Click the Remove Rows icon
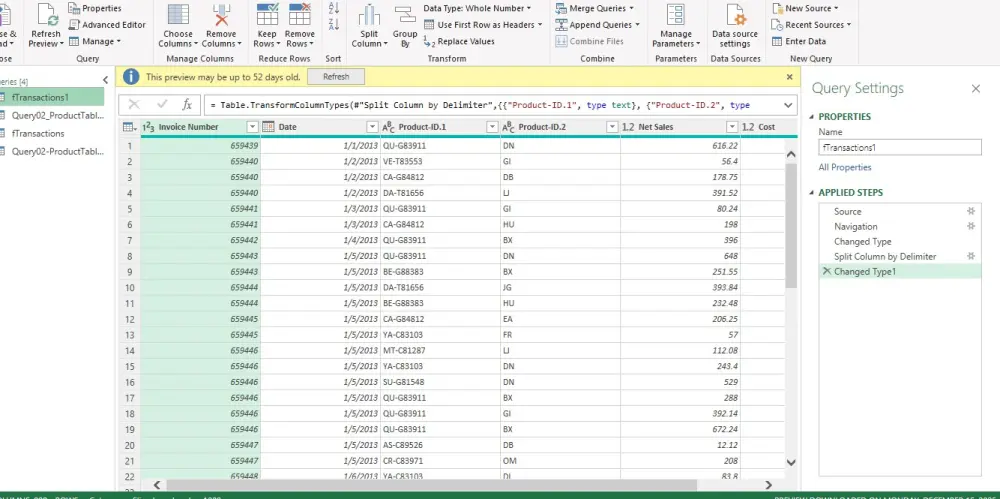The image size is (1000, 499). click(x=299, y=15)
